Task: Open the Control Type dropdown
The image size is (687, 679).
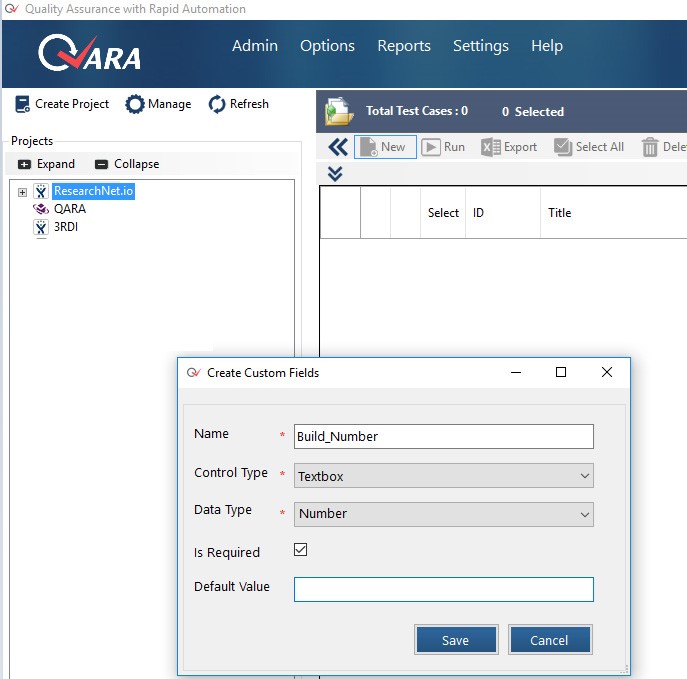Action: pos(443,476)
